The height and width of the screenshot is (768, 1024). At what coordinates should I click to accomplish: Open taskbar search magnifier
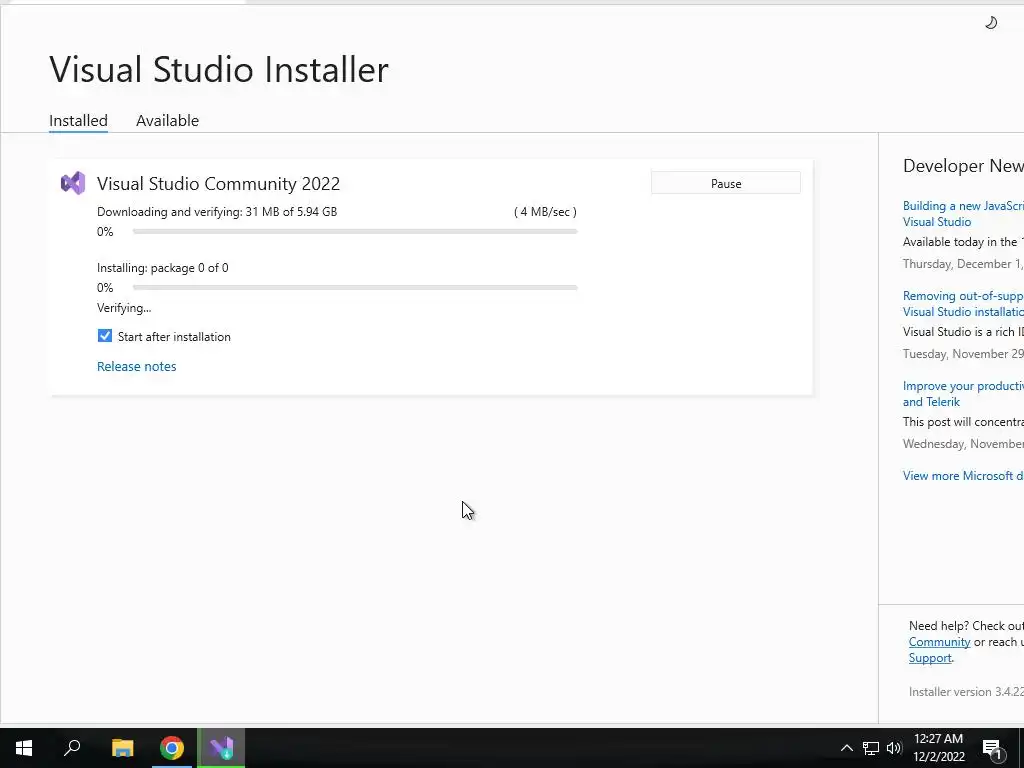[x=72, y=748]
